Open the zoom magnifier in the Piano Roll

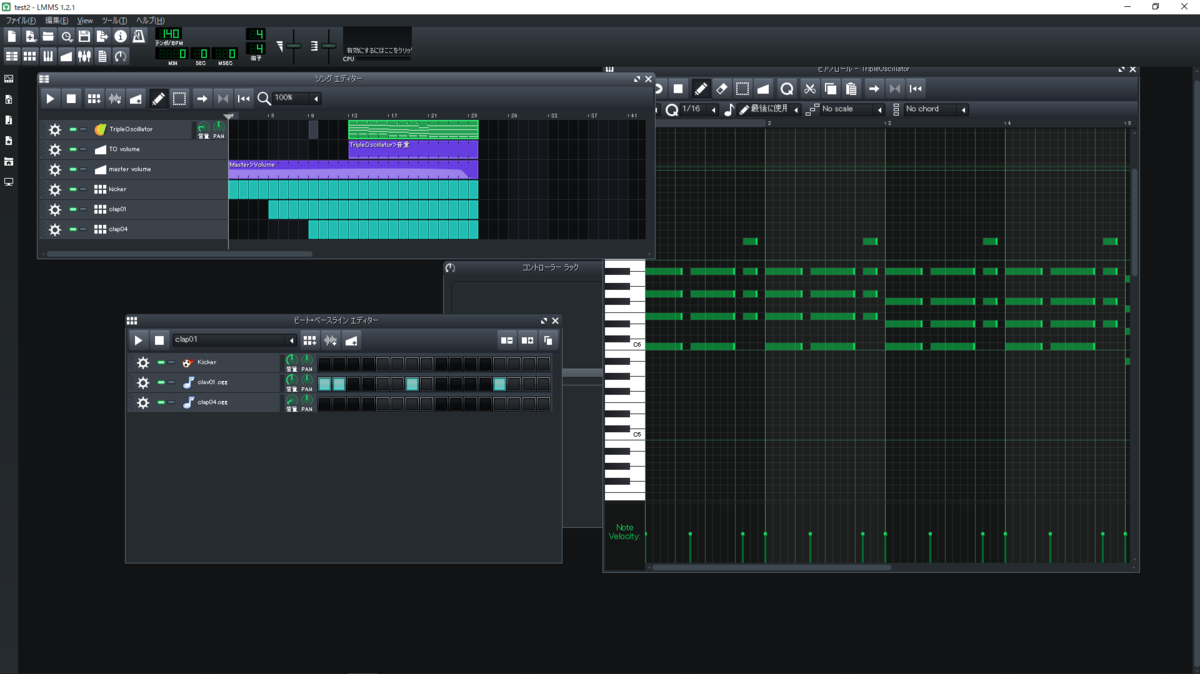787,88
